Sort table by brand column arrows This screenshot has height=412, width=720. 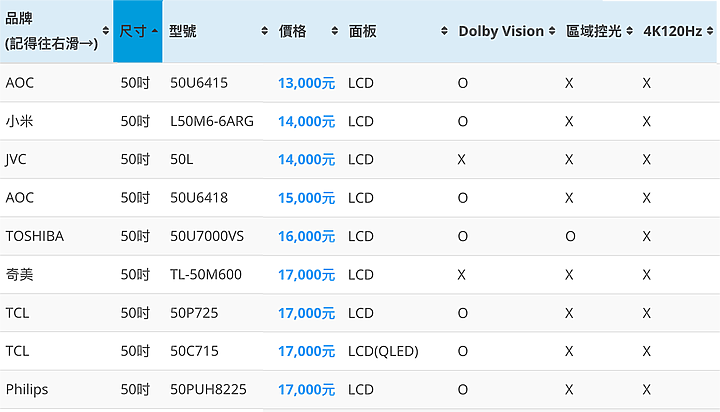[106, 31]
